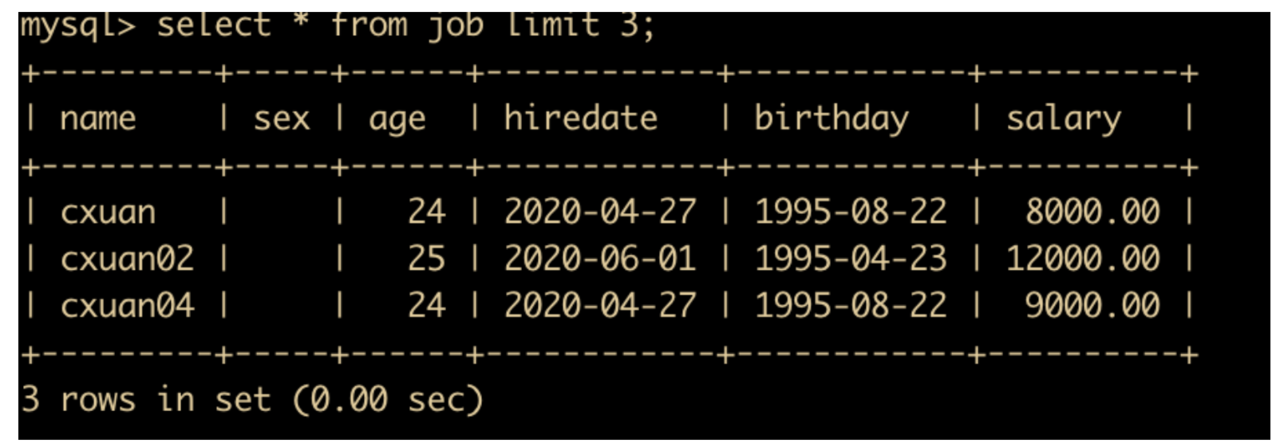This screenshot has height=447, width=1280.
Task: Click salary value 12000.00
Action: [1083, 258]
